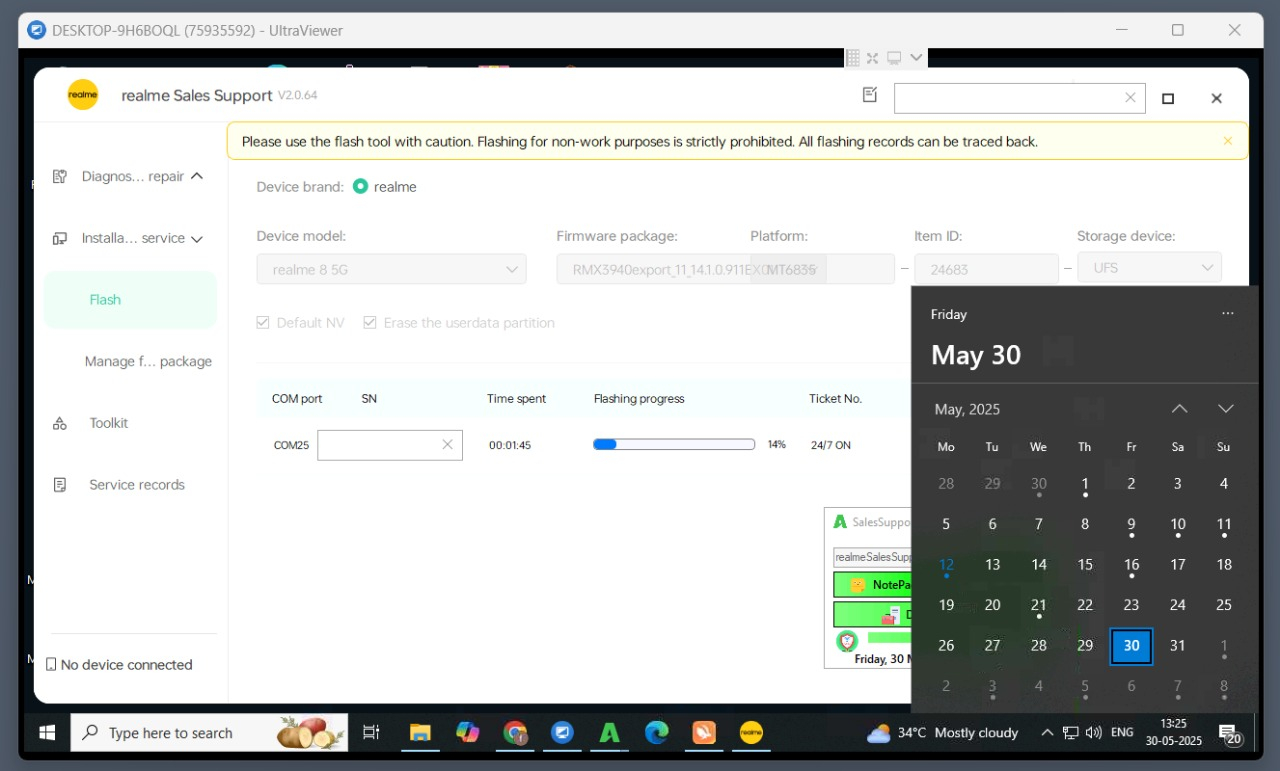Click the yellow realme logo icon

[x=83, y=95]
